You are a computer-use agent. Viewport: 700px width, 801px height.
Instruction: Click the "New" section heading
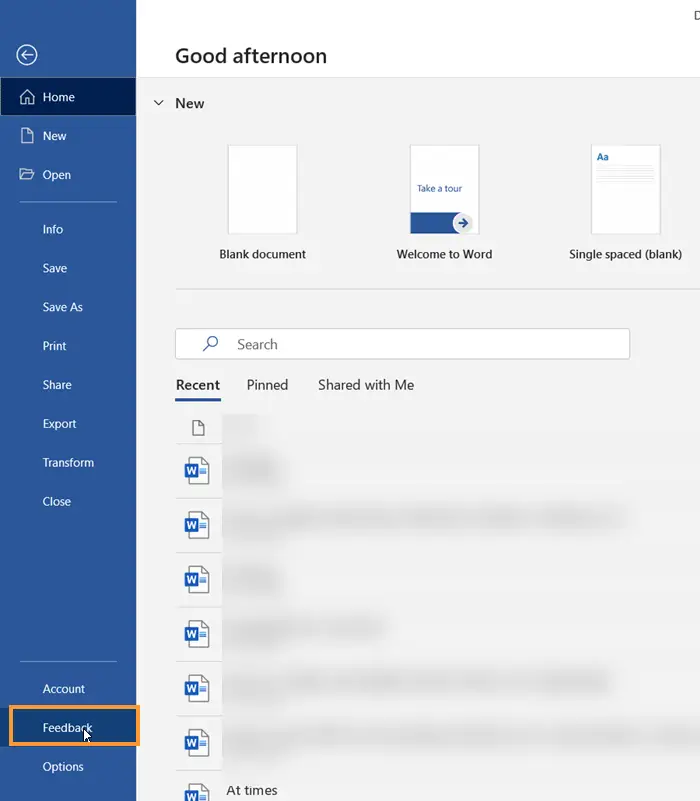pyautogui.click(x=190, y=103)
